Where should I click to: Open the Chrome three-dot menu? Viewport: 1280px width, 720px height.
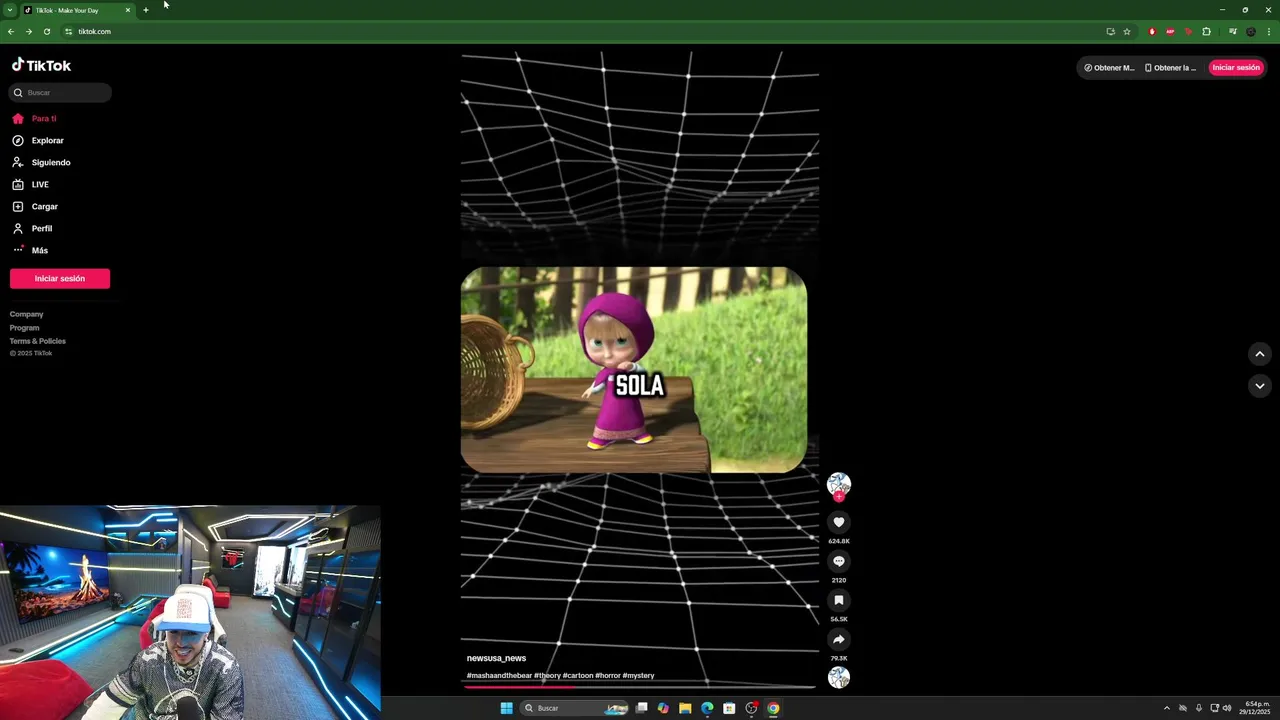pyautogui.click(x=1268, y=31)
